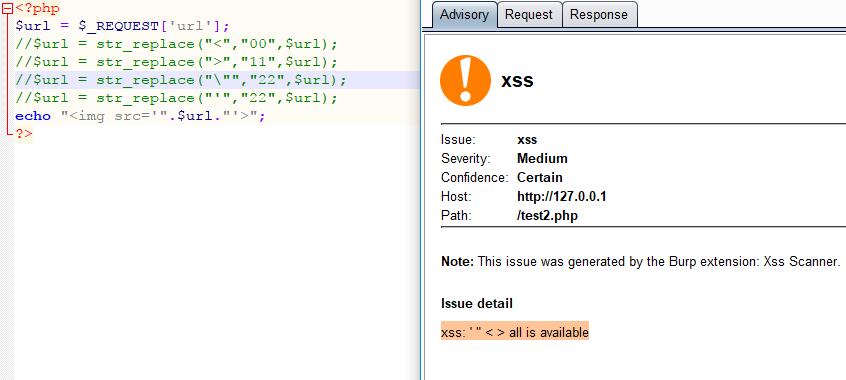Screen dimensions: 846x380
Task: Click the orange exclamation severity icon
Action: coord(465,80)
